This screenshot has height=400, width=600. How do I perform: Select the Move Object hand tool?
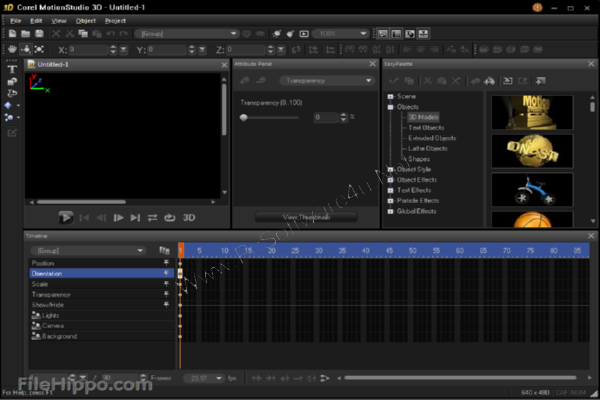[12, 49]
